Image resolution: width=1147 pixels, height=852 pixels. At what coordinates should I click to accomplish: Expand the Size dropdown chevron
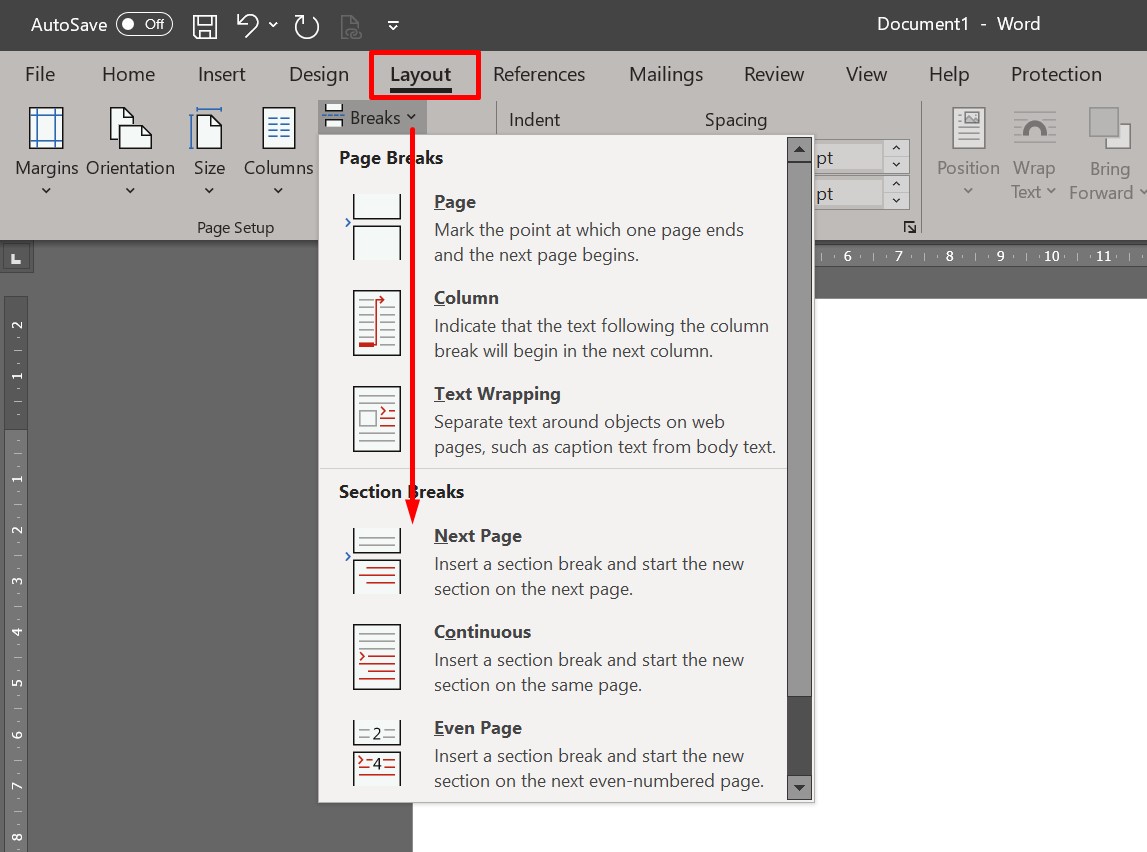pos(209,191)
